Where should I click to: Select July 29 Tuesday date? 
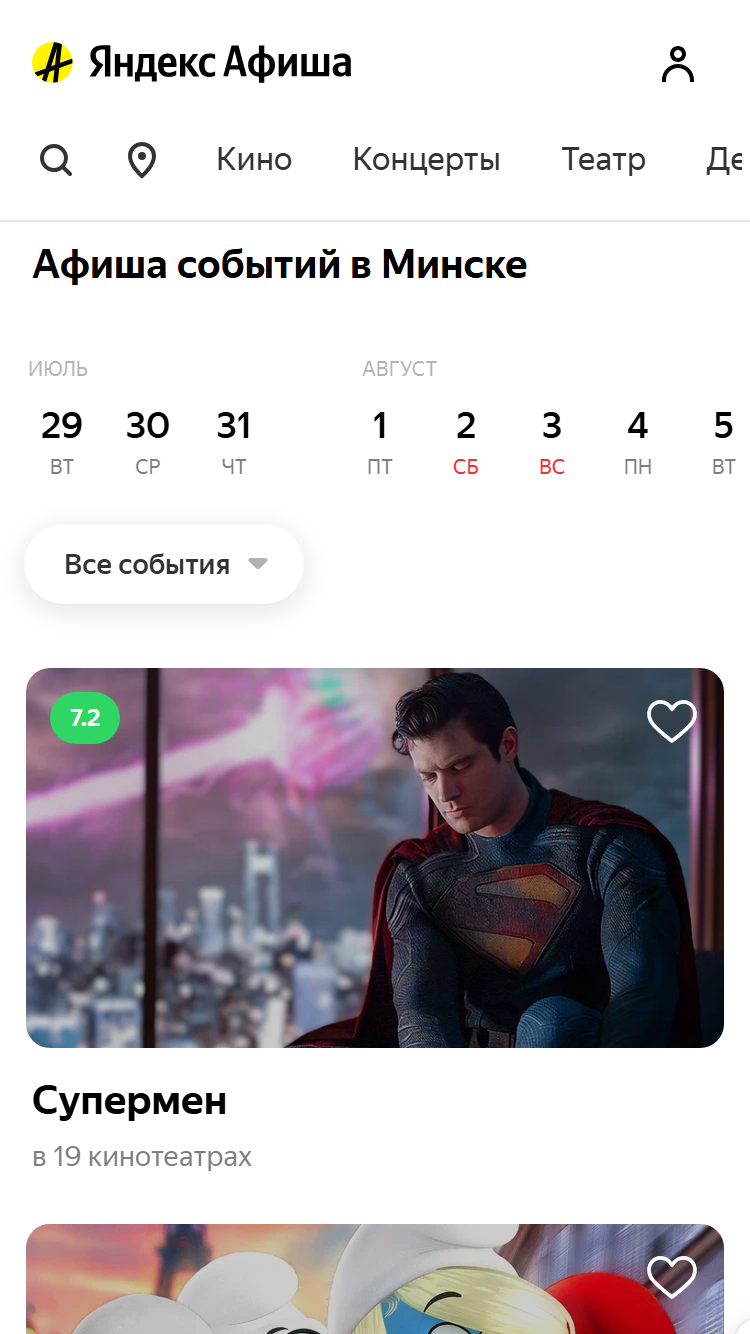pyautogui.click(x=61, y=442)
